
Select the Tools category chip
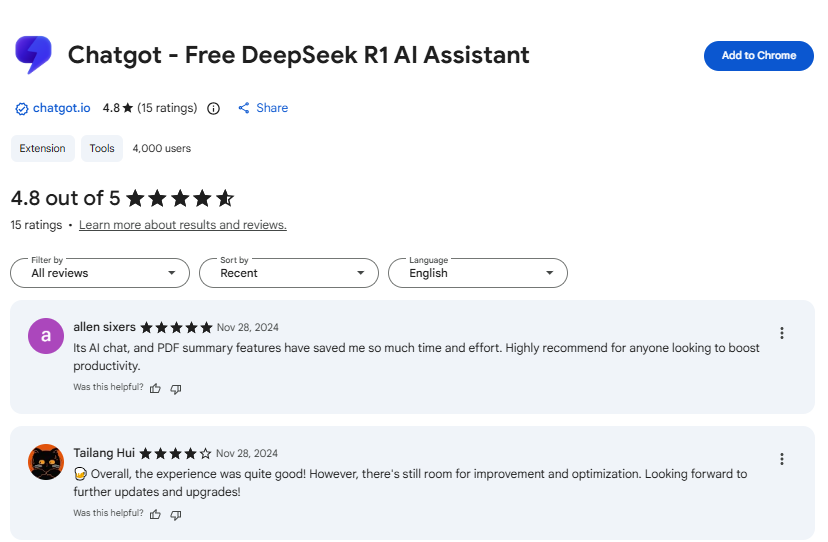[102, 148]
